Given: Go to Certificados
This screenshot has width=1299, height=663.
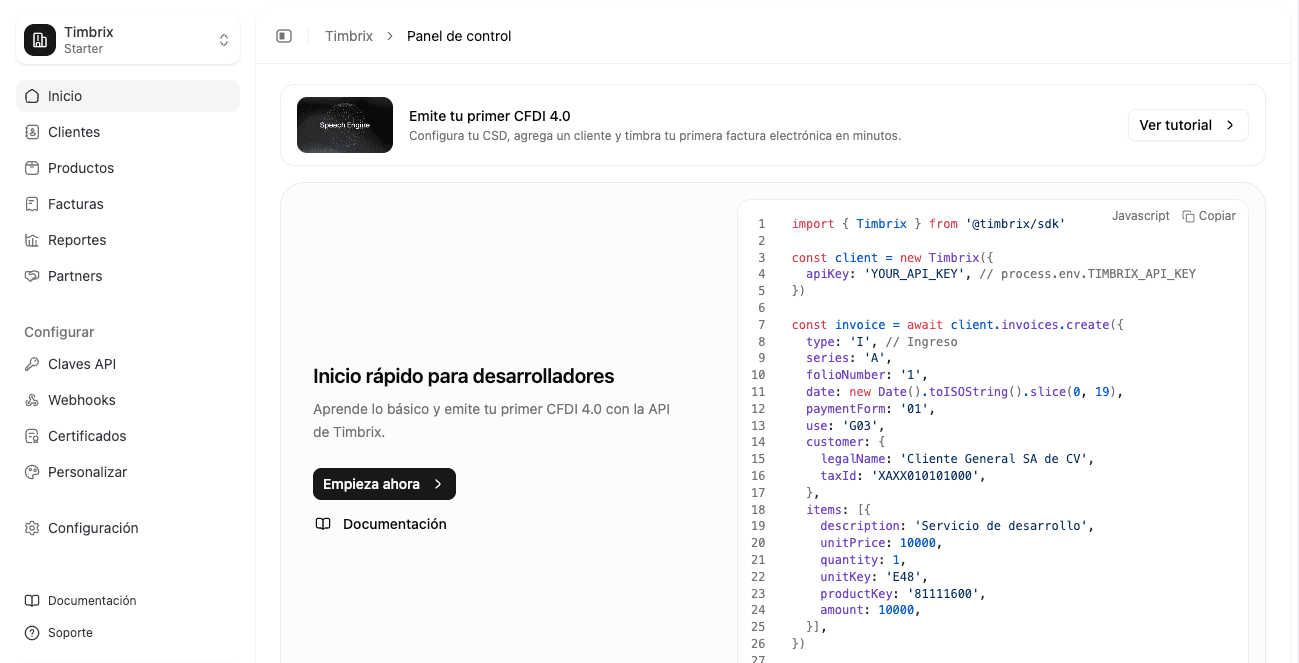Looking at the screenshot, I should (128, 436).
